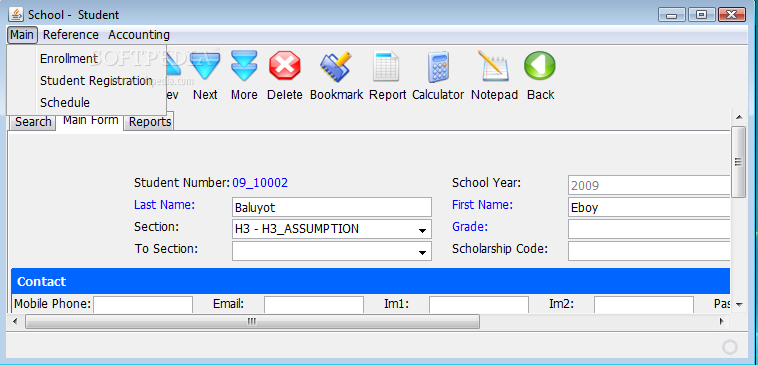Expand the Section dropdown

422,230
